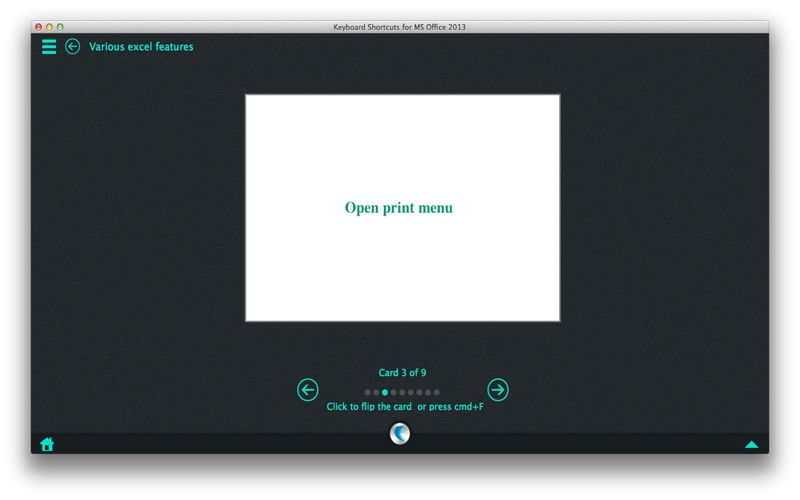
Task: Click the 'Various excel features' heading
Action: (x=141, y=46)
